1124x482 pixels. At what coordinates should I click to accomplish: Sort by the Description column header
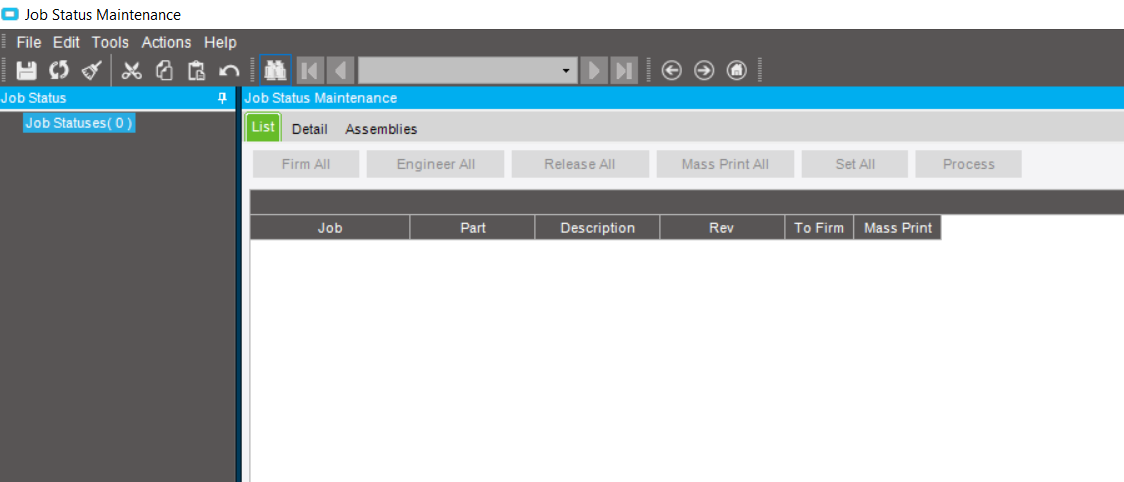tap(598, 228)
